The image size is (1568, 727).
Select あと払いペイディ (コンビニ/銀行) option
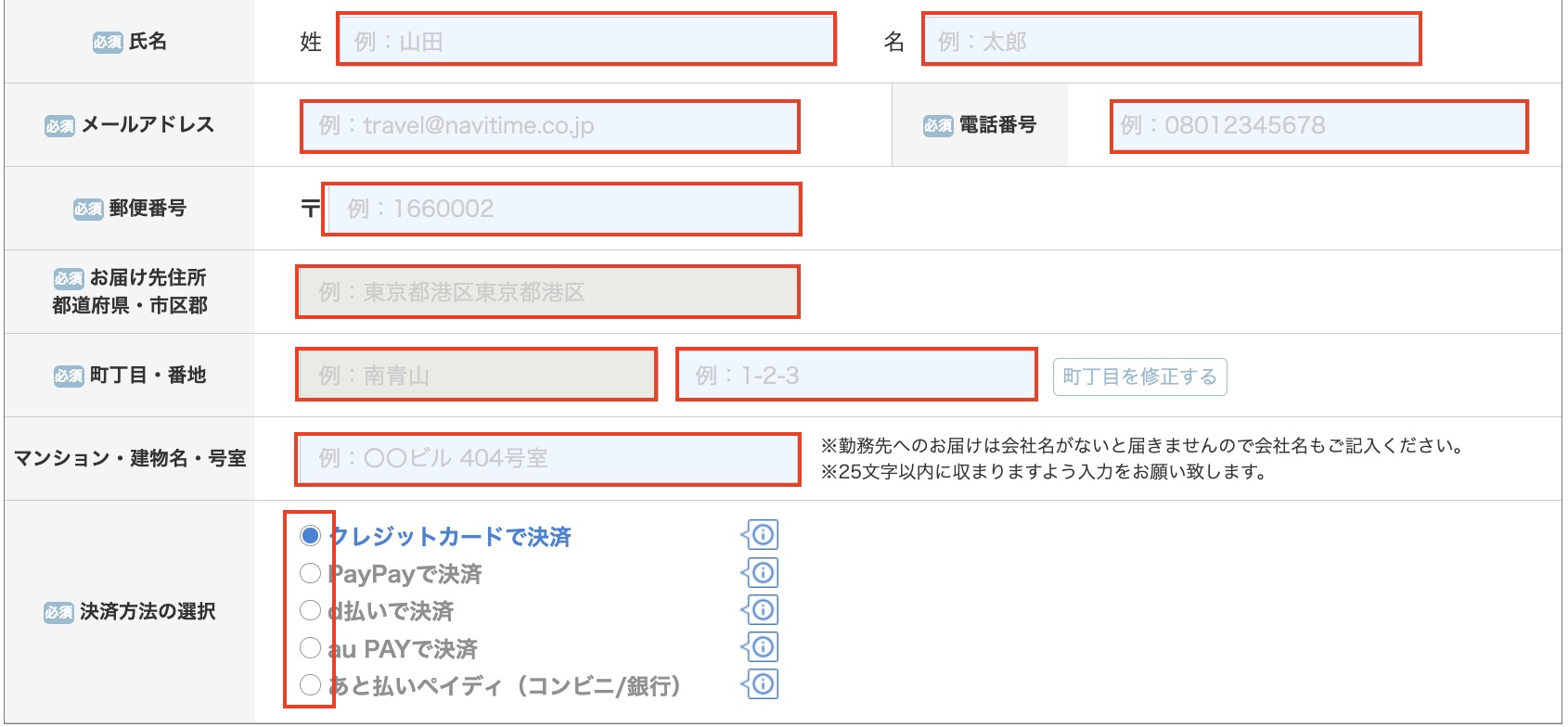point(310,685)
